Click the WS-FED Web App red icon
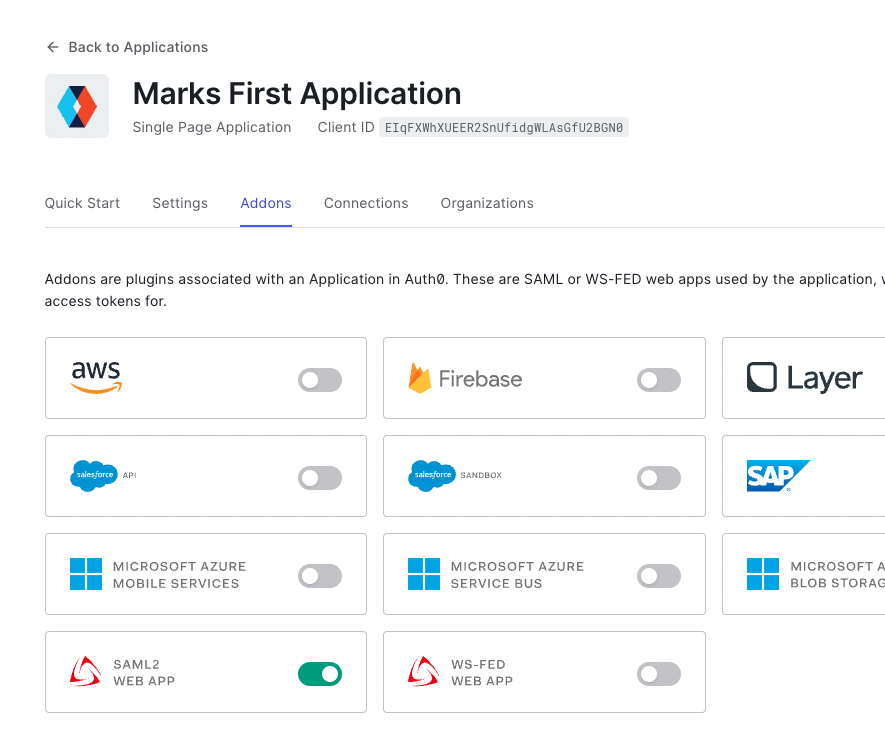This screenshot has width=885, height=744. pyautogui.click(x=423, y=671)
